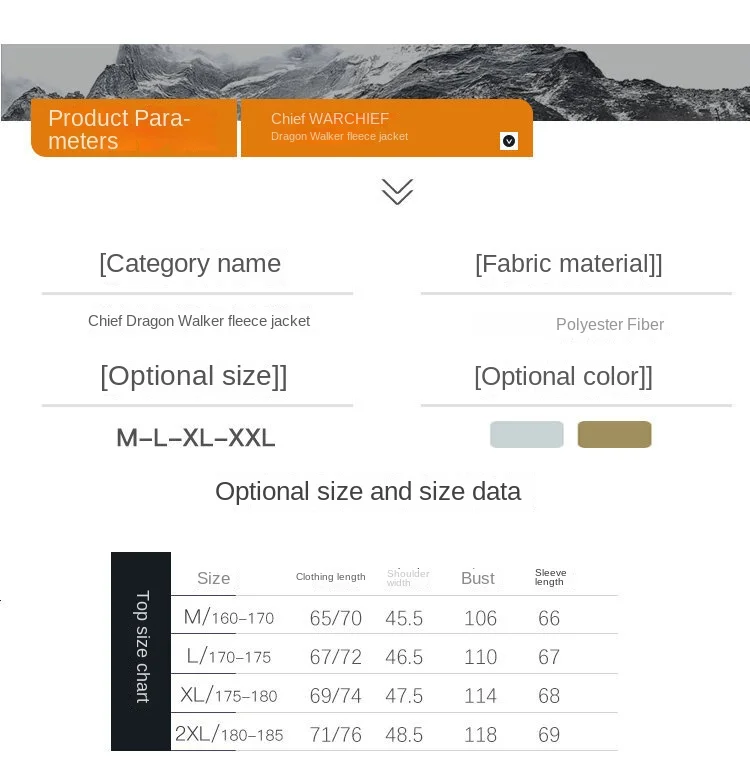750x765 pixels.
Task: Select the Chief WARCHIEF banner tab
Action: [x=386, y=127]
